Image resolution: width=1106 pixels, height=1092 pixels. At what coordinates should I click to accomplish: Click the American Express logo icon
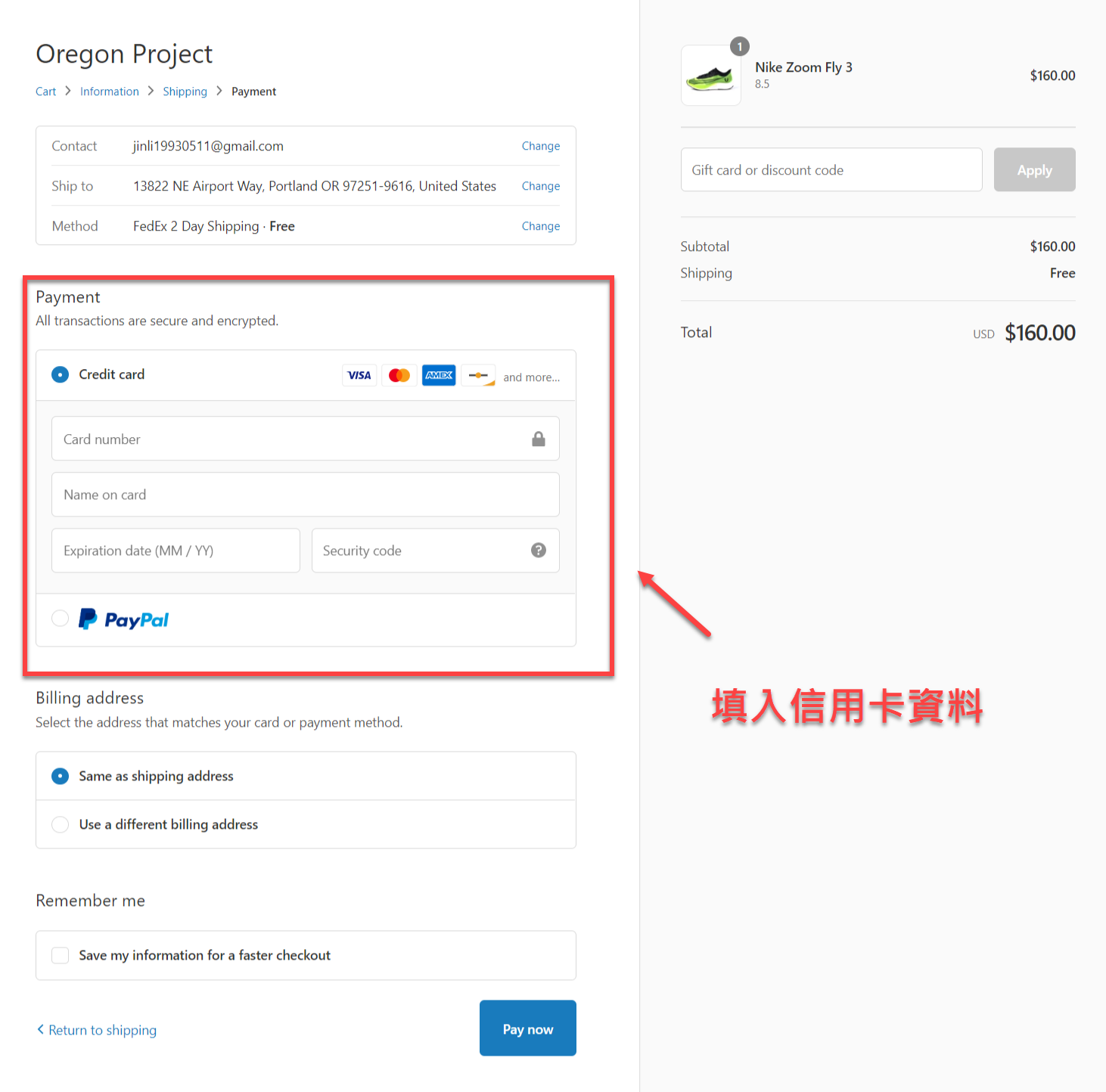coord(439,375)
